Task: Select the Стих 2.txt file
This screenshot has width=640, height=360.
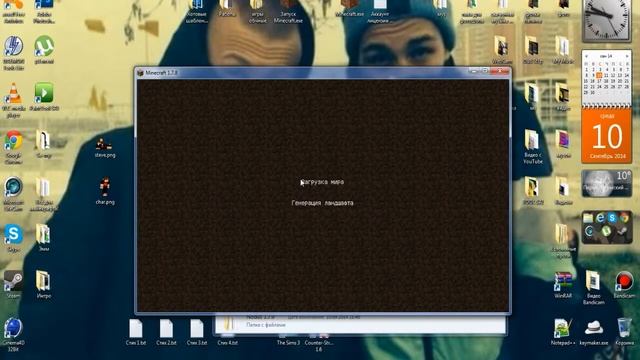Action: click(166, 332)
